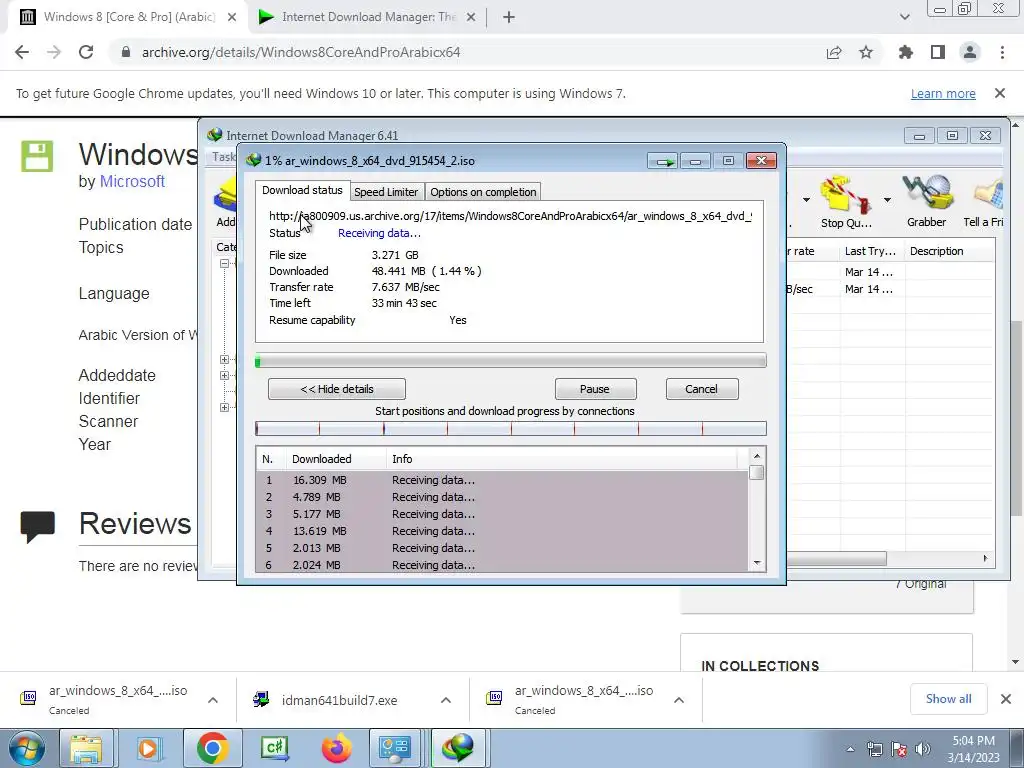Open the C# application taskbar icon
The height and width of the screenshot is (768, 1024).
pyautogui.click(x=275, y=748)
